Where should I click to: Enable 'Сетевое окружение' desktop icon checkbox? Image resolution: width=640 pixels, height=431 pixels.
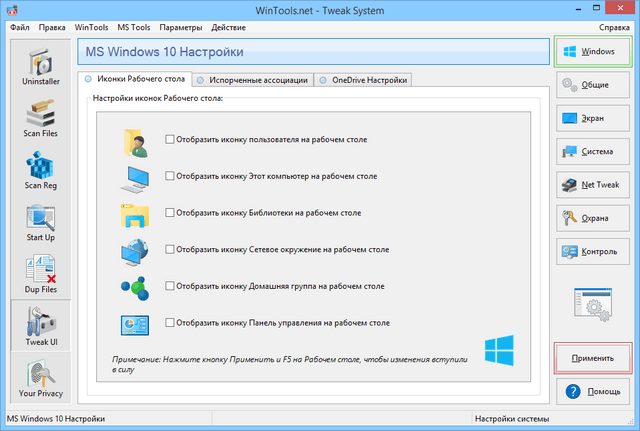[170, 249]
